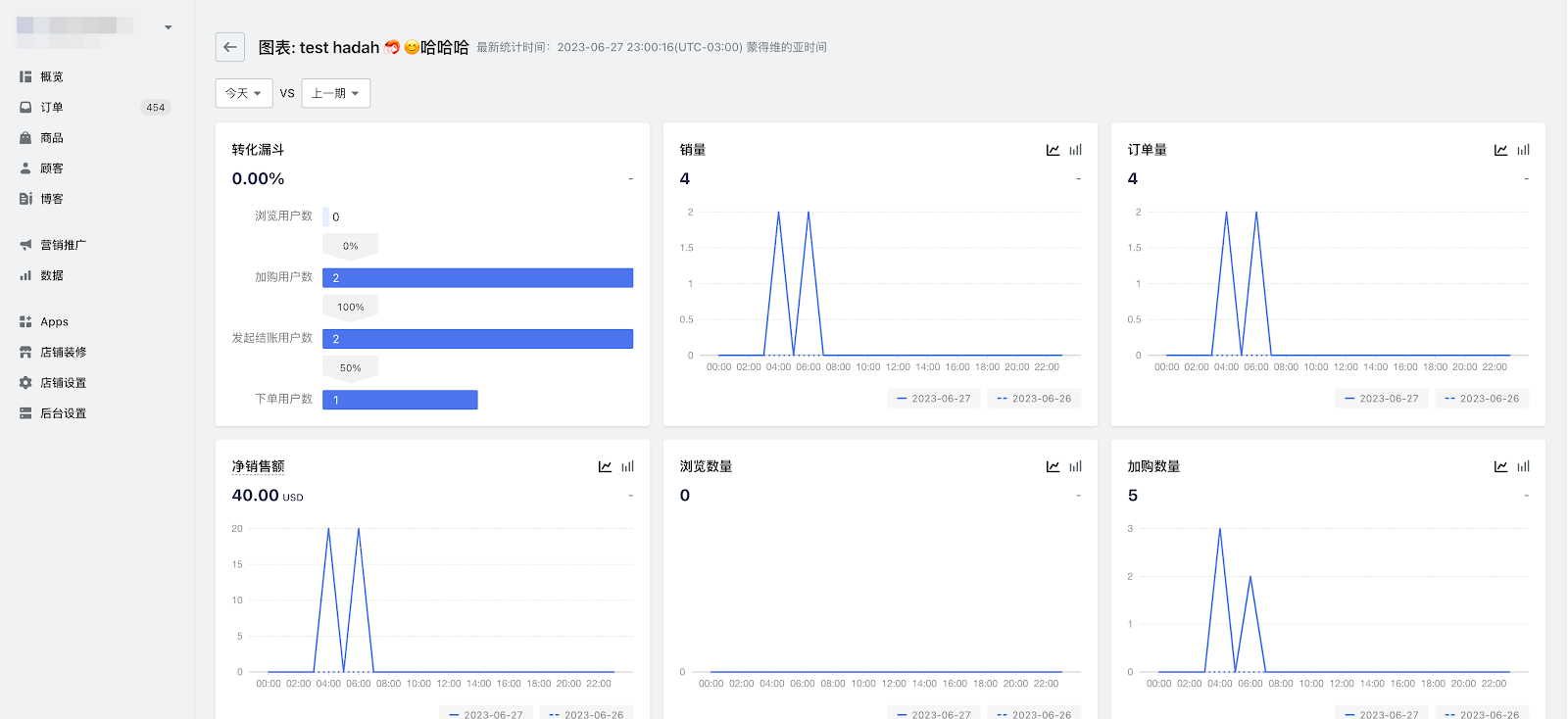Click the 发起结账用户数 funnel bar
The image size is (1568, 719).
click(x=477, y=339)
